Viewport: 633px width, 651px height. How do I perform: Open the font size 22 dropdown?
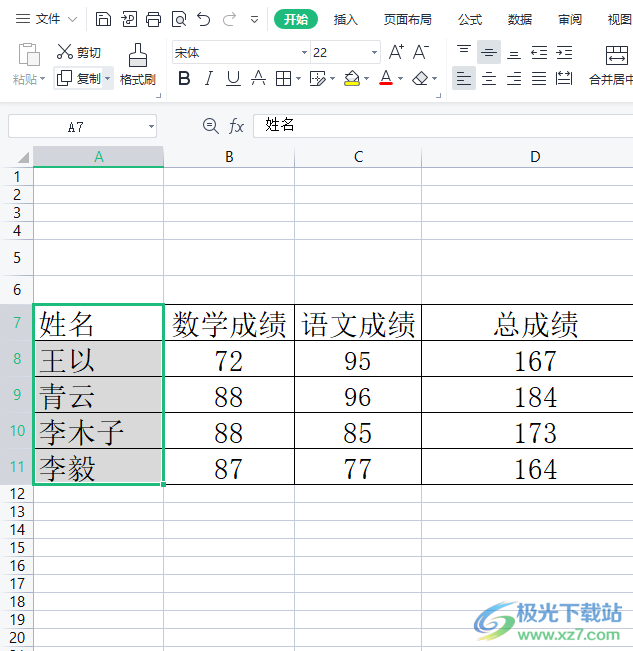[x=374, y=52]
